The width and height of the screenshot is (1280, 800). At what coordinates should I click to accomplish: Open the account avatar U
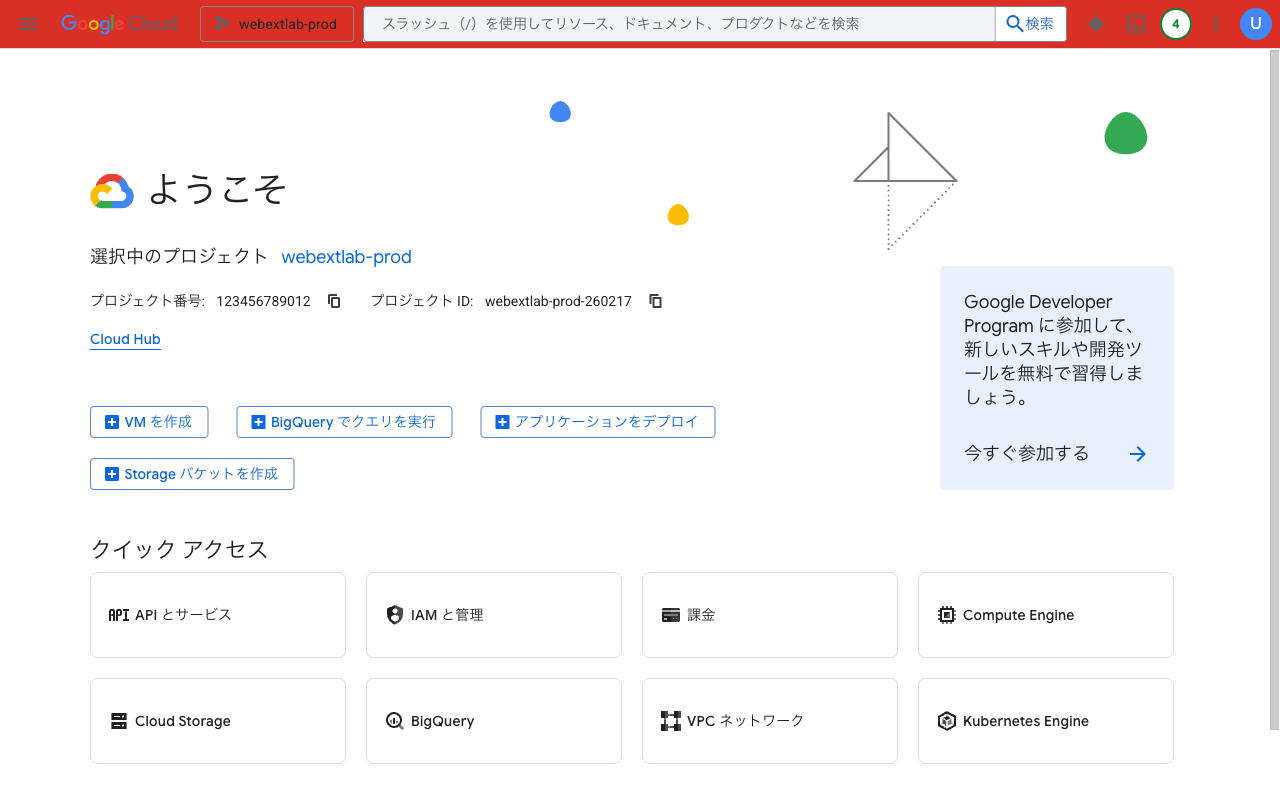(x=1255, y=24)
